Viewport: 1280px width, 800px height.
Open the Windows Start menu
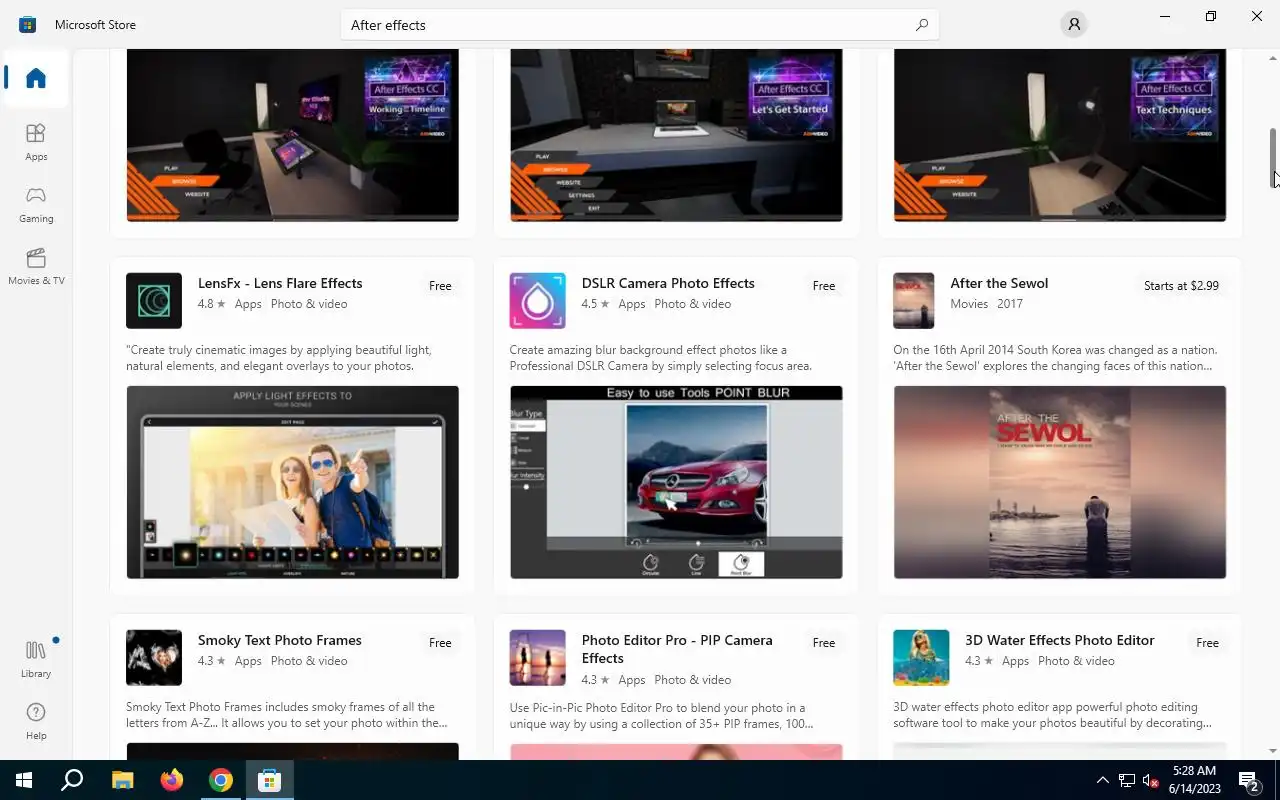pyautogui.click(x=24, y=780)
